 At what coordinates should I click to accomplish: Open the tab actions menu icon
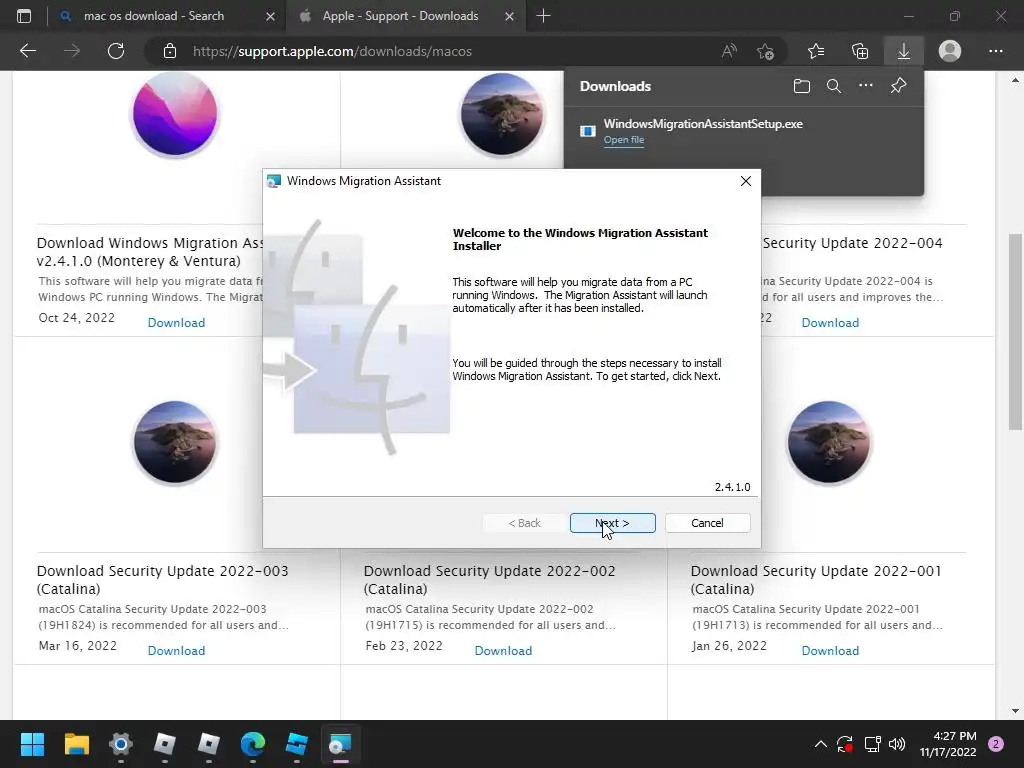coord(24,16)
